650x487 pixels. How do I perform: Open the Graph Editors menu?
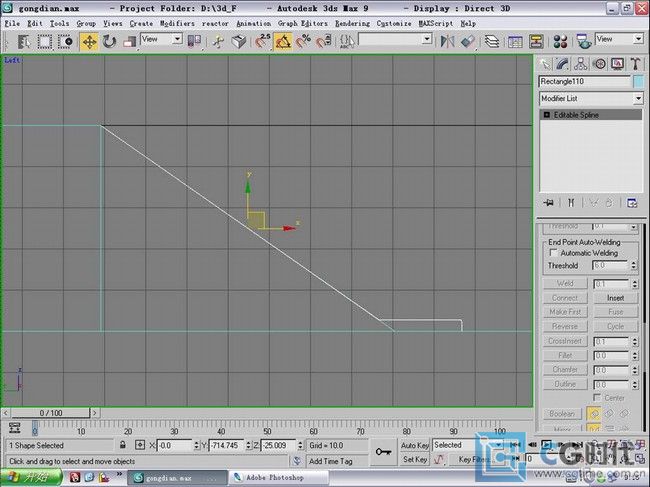pyautogui.click(x=303, y=24)
